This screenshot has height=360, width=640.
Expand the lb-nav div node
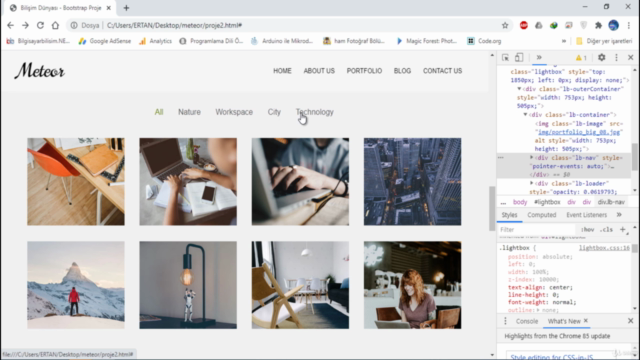click(x=531, y=158)
